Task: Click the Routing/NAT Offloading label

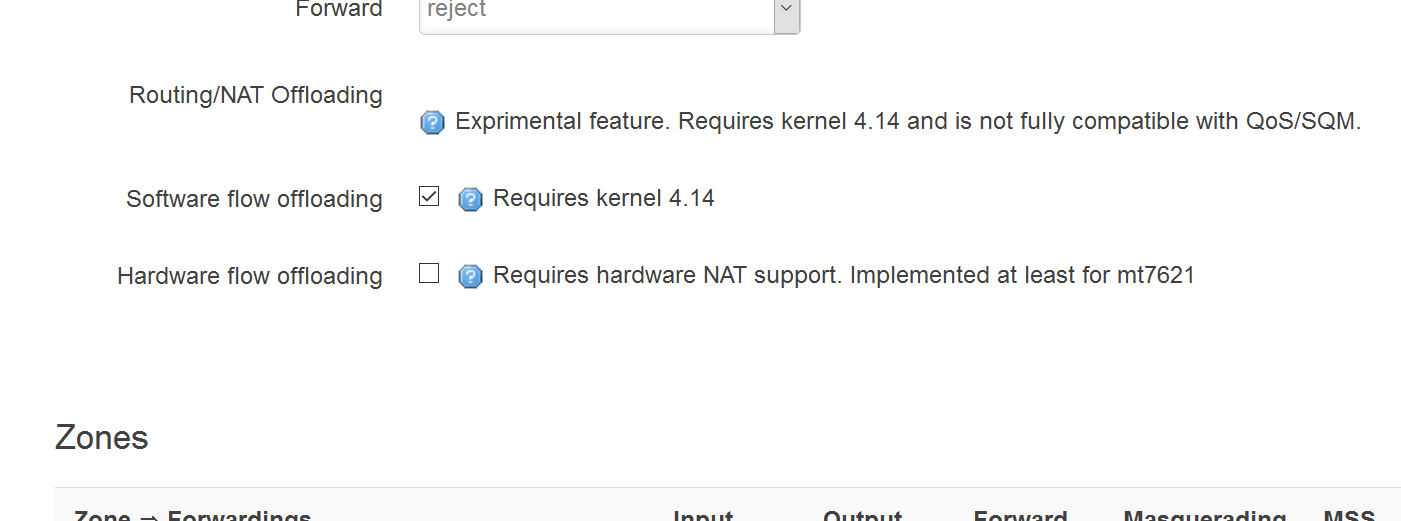Action: 256,95
